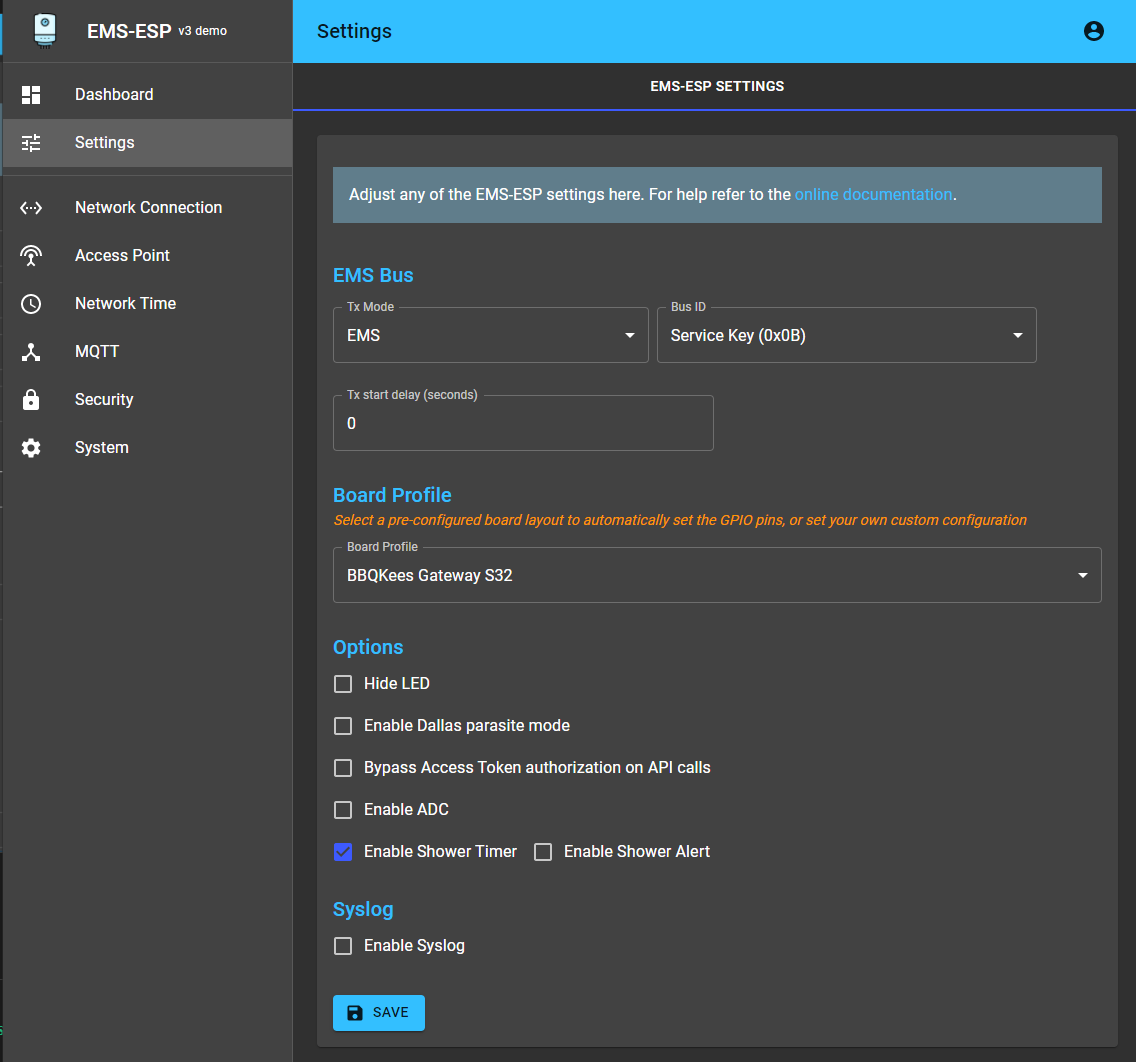The width and height of the screenshot is (1136, 1062).
Task: Check the Enable Shower Alert option
Action: [x=543, y=852]
